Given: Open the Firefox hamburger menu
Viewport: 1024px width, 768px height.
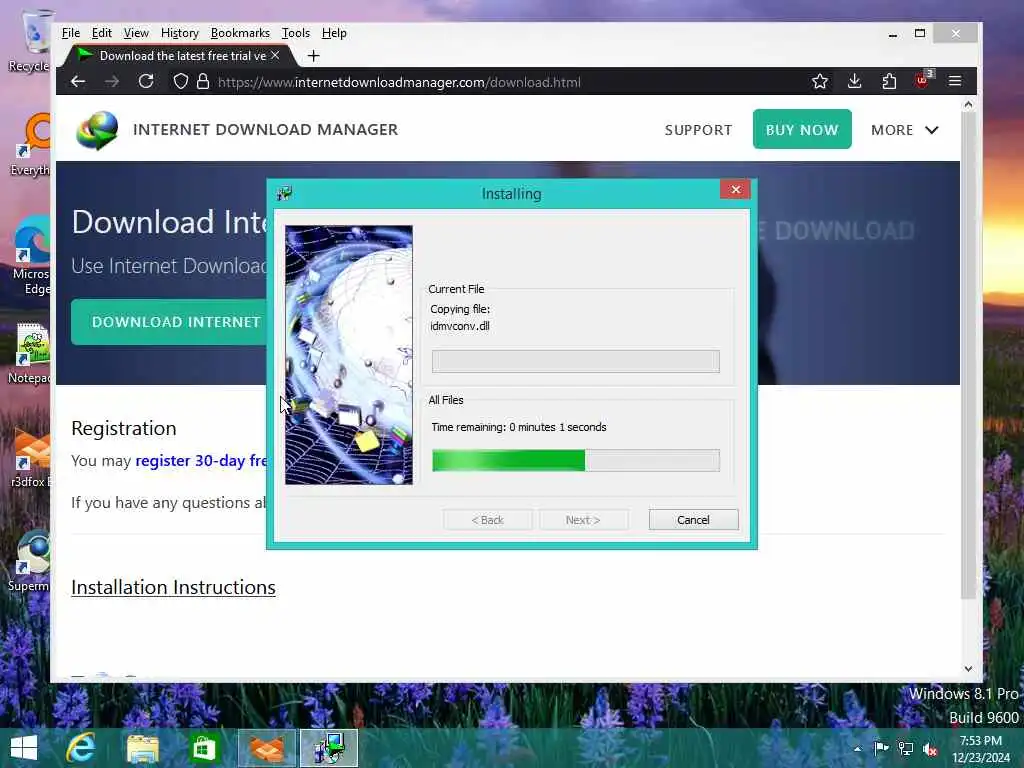Looking at the screenshot, I should pyautogui.click(x=955, y=82).
